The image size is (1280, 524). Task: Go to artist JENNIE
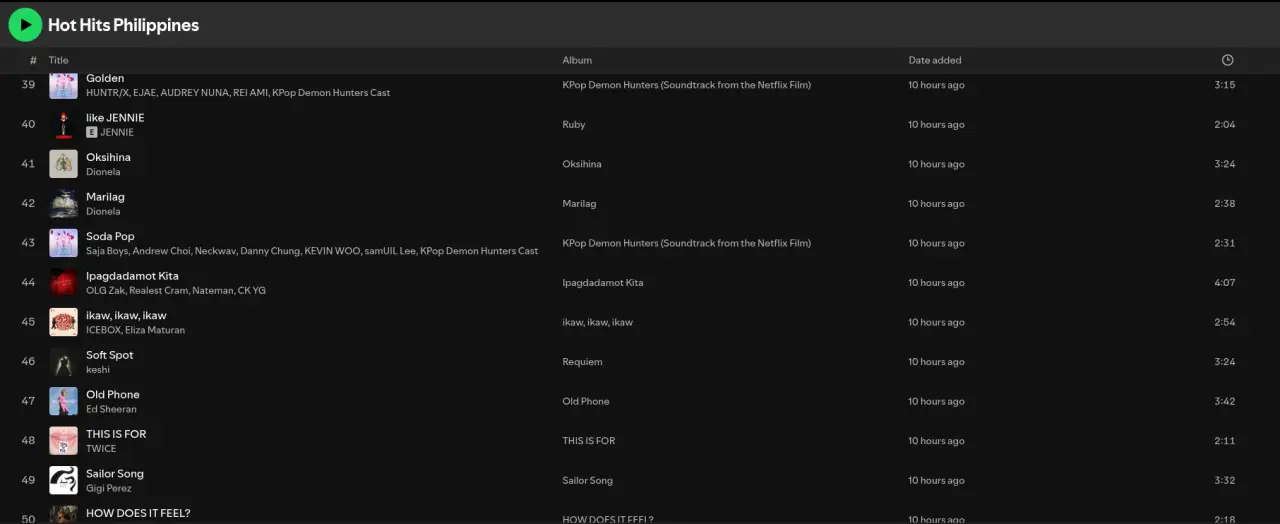(117, 132)
